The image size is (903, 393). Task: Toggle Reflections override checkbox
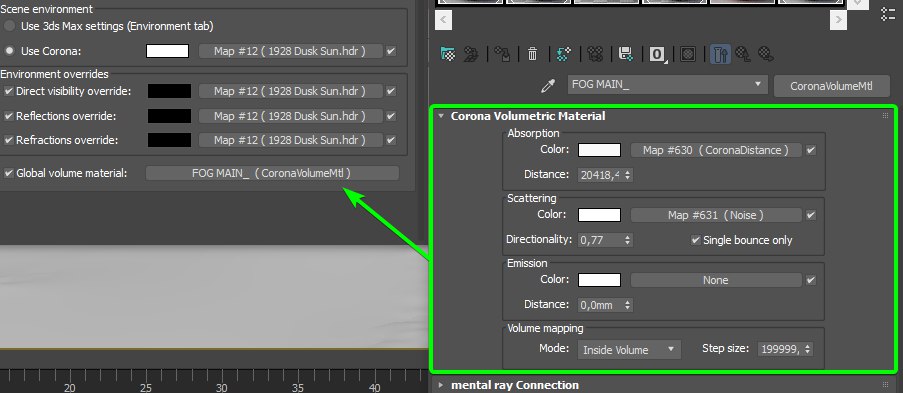pos(9,116)
